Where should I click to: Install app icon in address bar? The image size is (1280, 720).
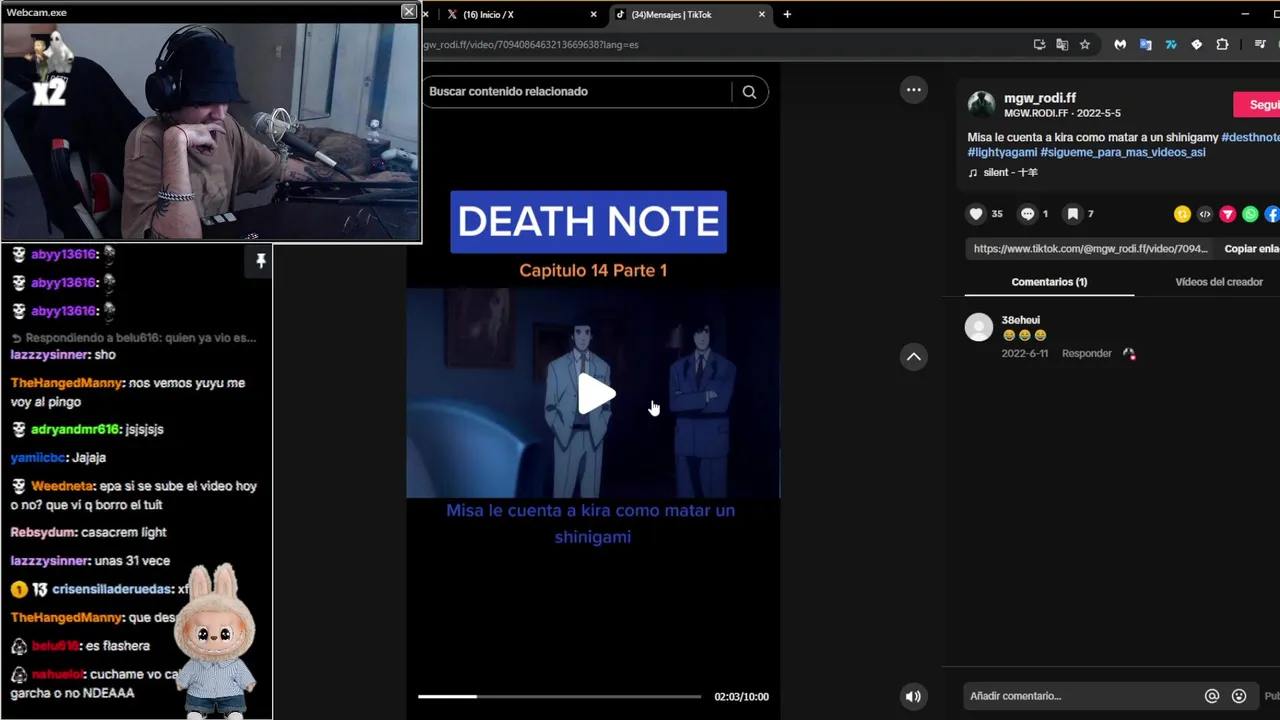pos(1040,45)
